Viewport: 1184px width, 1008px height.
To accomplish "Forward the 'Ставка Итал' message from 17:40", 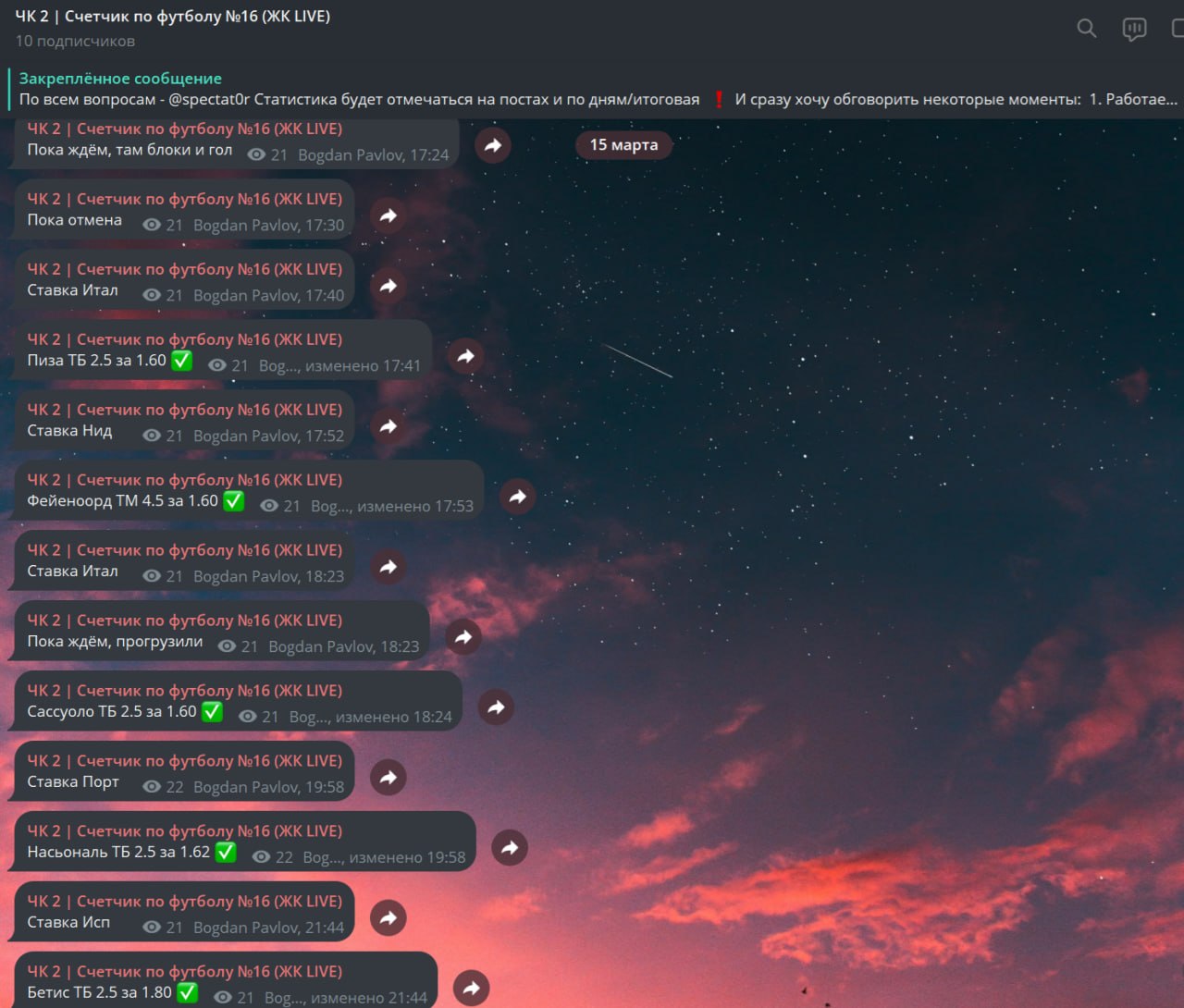I will pos(388,286).
